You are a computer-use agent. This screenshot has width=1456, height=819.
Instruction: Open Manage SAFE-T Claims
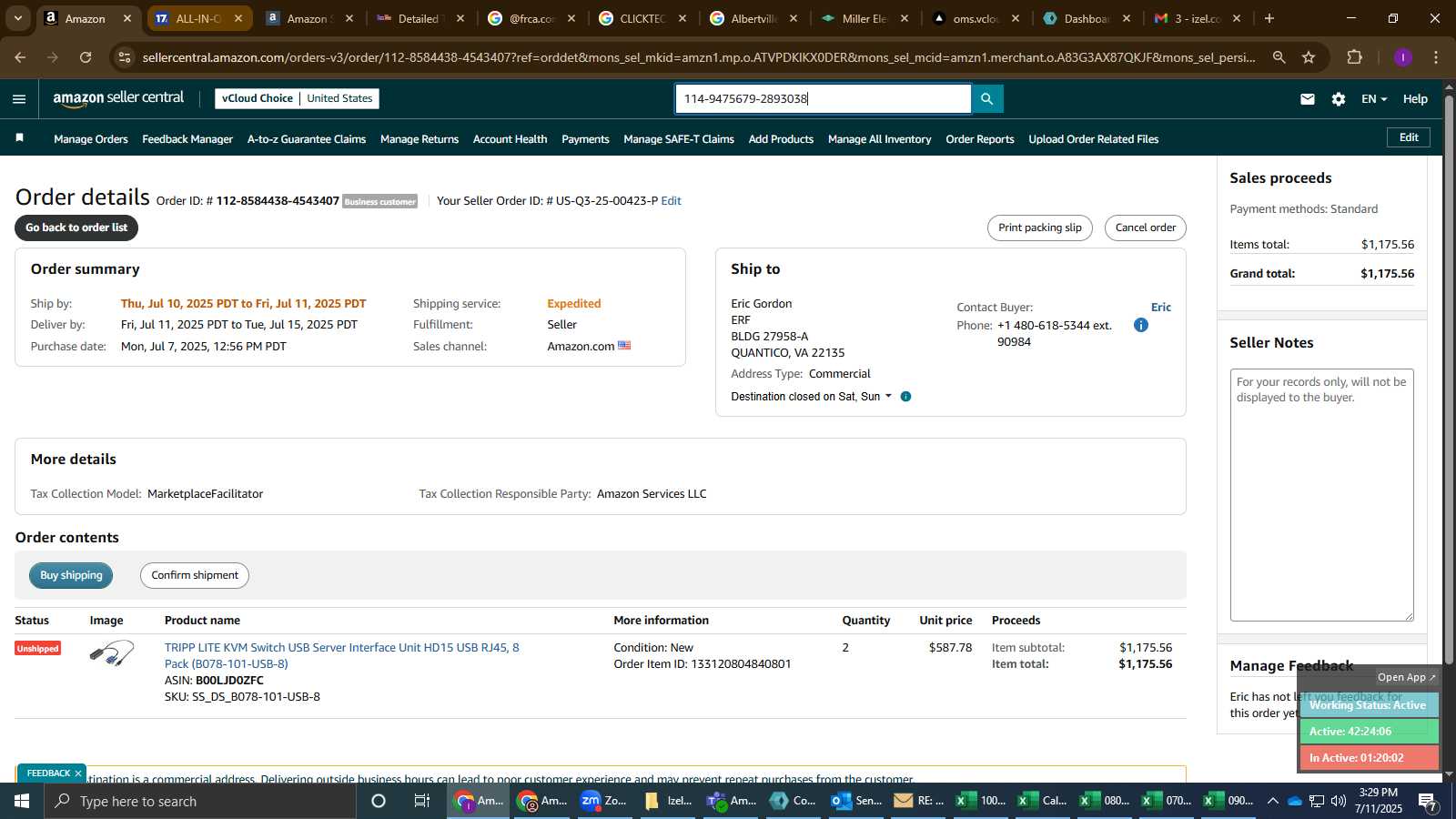(x=679, y=139)
